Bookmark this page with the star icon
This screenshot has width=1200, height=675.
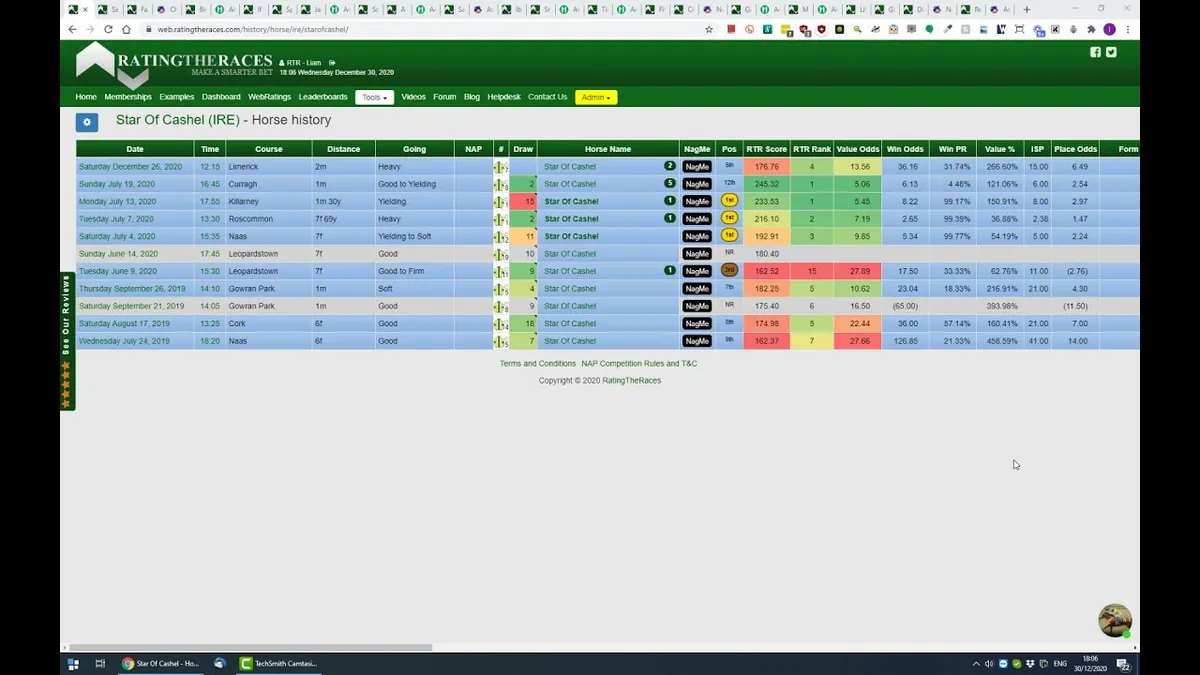[x=709, y=29]
